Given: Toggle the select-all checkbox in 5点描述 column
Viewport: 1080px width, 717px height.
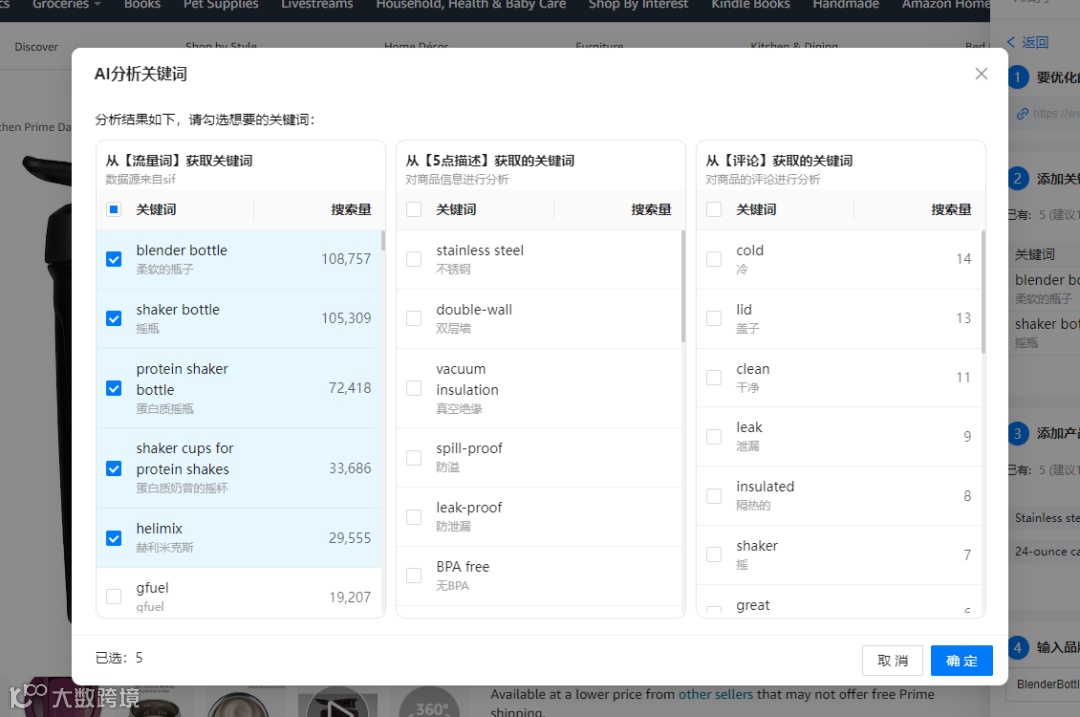Looking at the screenshot, I should [x=414, y=209].
